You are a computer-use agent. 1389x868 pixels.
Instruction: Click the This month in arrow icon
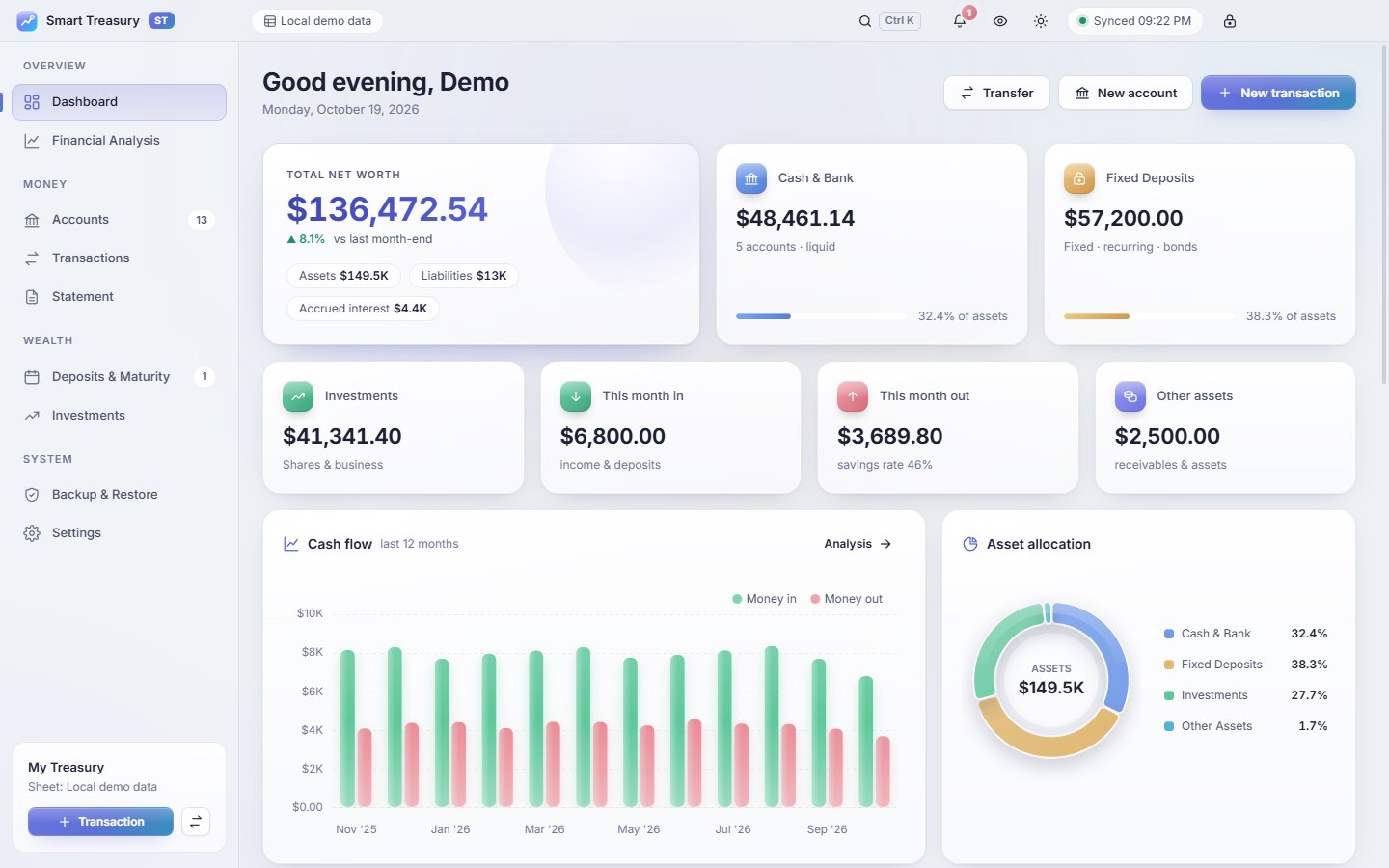576,396
